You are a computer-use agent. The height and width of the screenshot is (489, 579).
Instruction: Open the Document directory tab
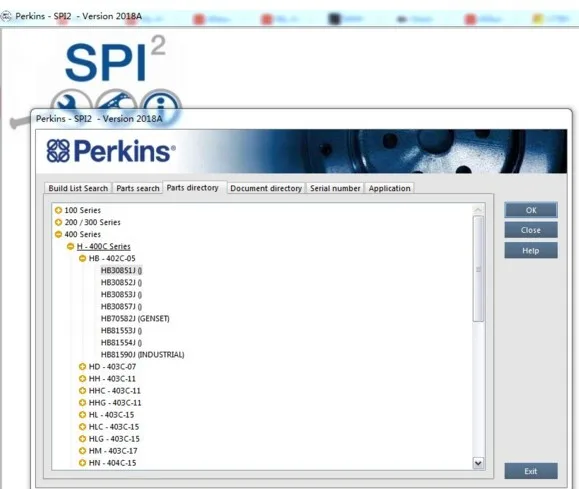[x=266, y=188]
